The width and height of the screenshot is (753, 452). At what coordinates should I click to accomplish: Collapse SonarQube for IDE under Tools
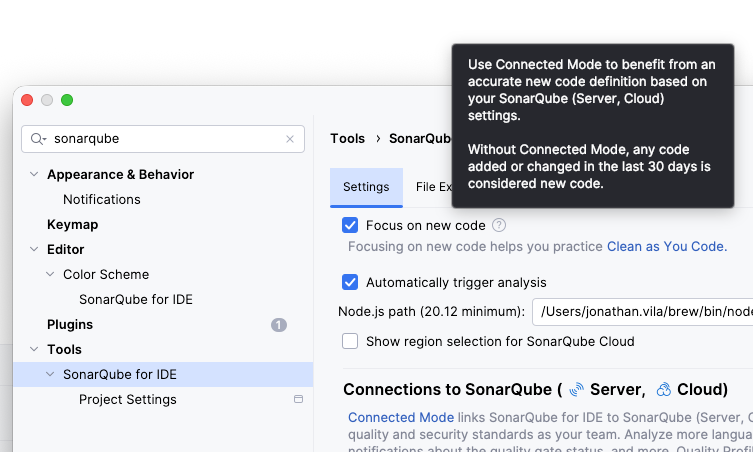(x=50, y=375)
